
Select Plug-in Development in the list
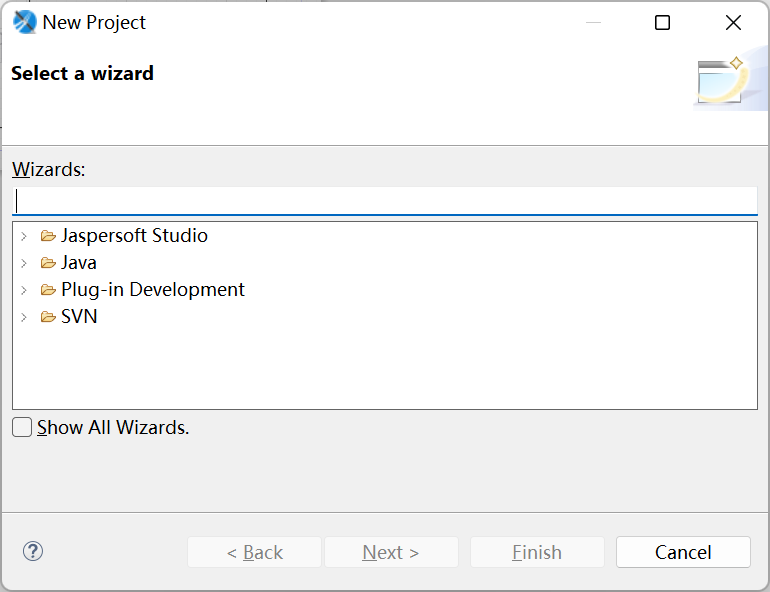(152, 290)
